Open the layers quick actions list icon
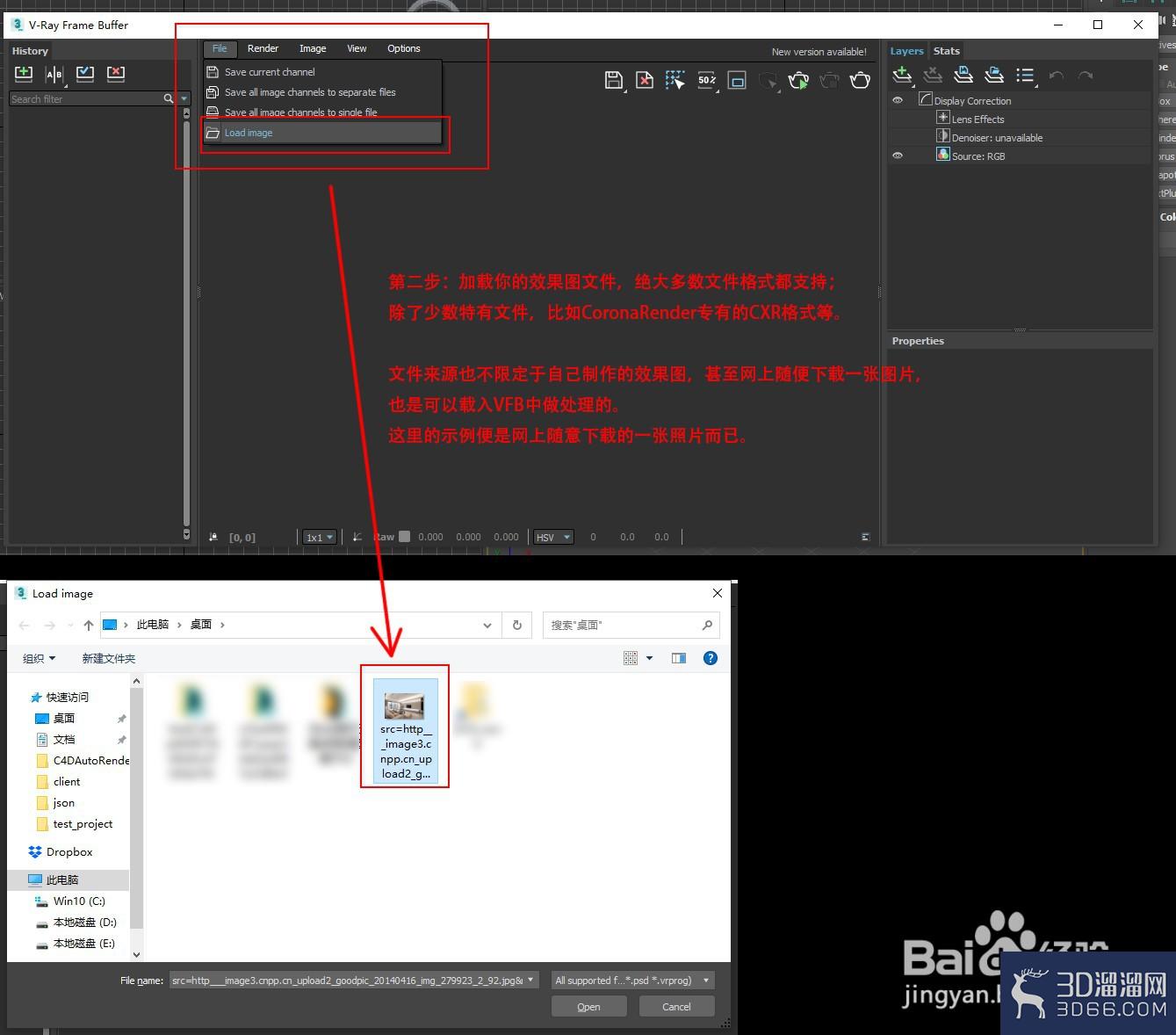1176x1035 pixels. click(1025, 76)
